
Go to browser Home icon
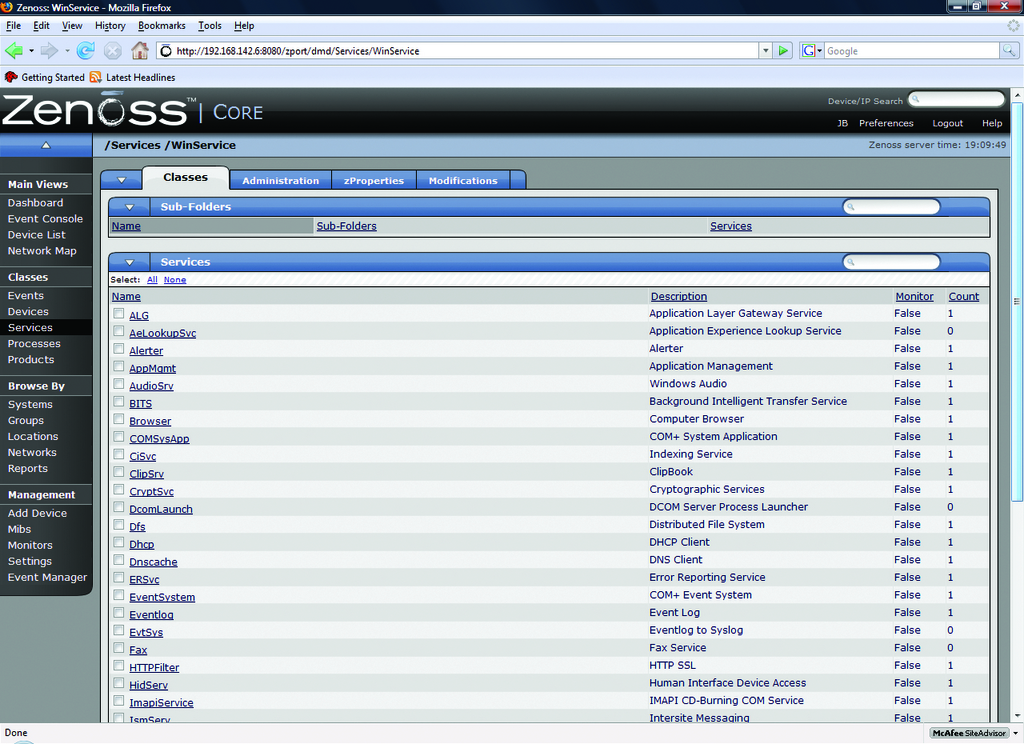tap(140, 50)
